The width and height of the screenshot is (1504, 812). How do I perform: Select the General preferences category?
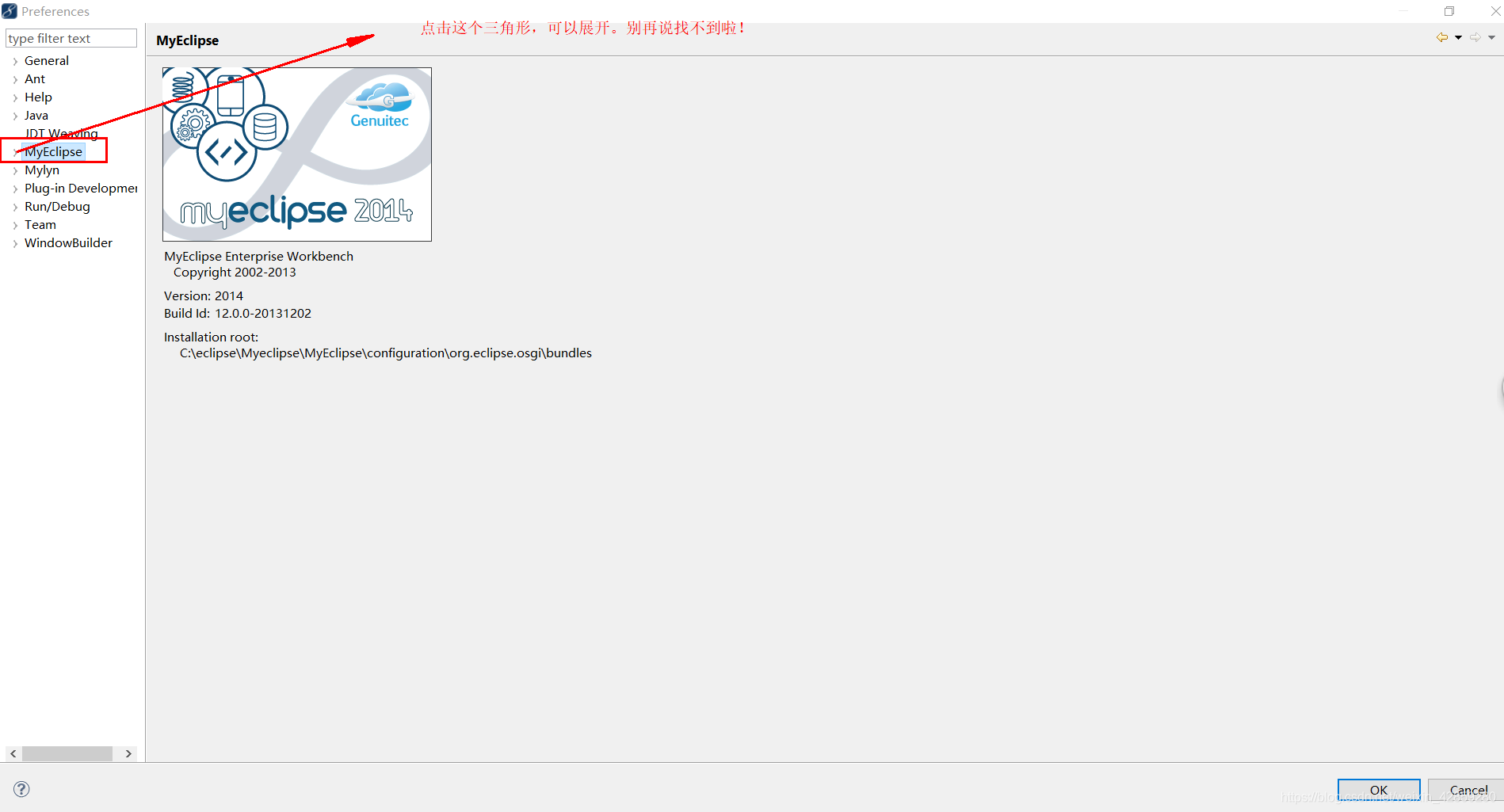point(47,60)
